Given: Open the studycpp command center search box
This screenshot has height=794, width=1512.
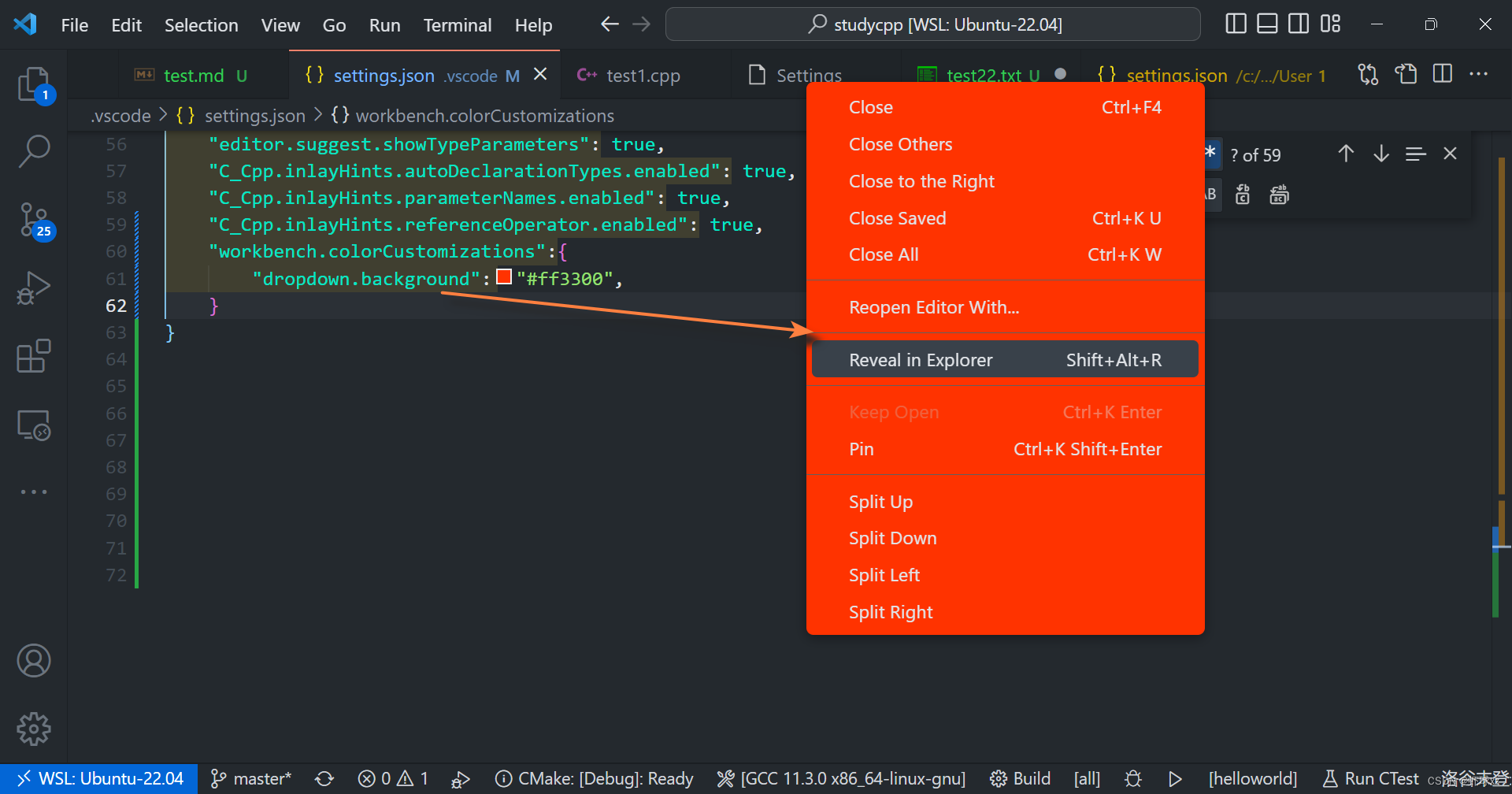Looking at the screenshot, I should [x=933, y=24].
